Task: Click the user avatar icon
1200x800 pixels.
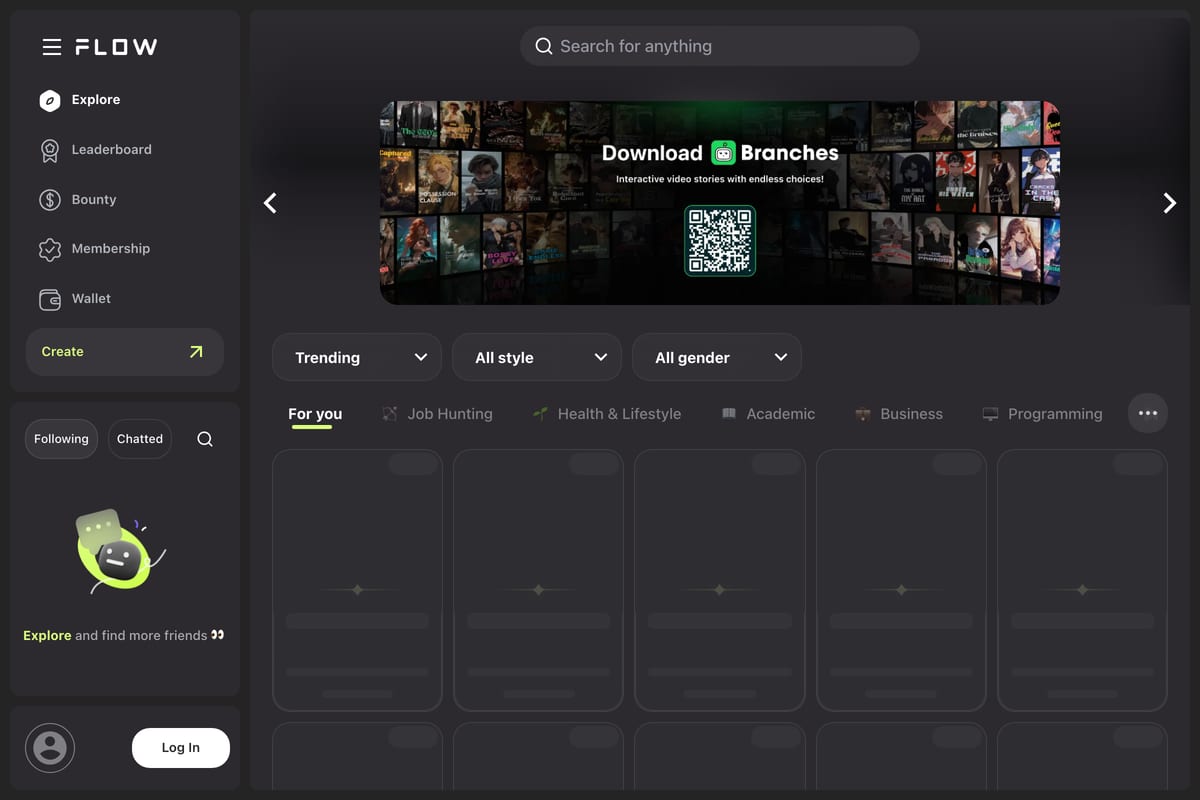Action: click(x=50, y=748)
